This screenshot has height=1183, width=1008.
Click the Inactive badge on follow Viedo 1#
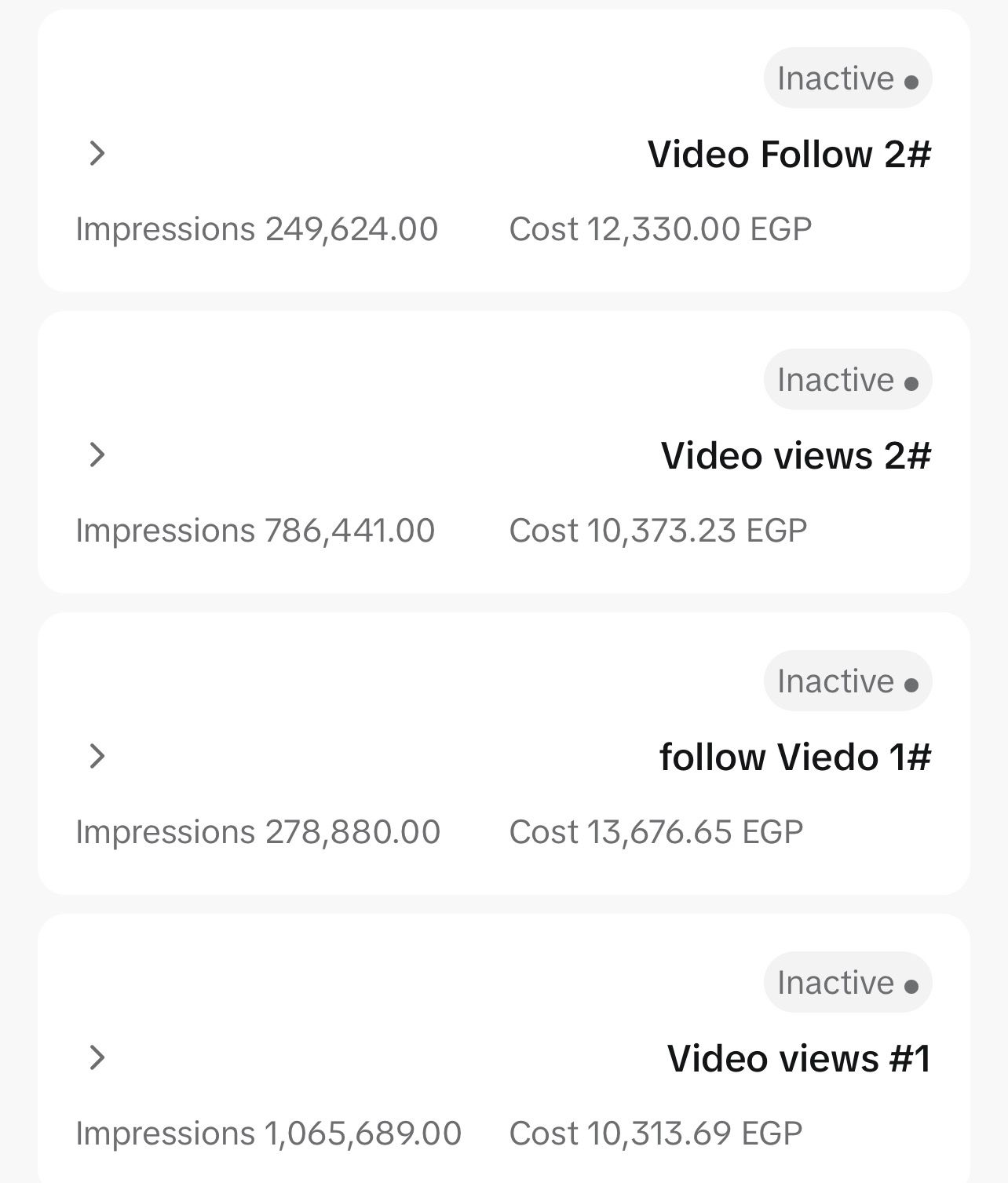[847, 681]
